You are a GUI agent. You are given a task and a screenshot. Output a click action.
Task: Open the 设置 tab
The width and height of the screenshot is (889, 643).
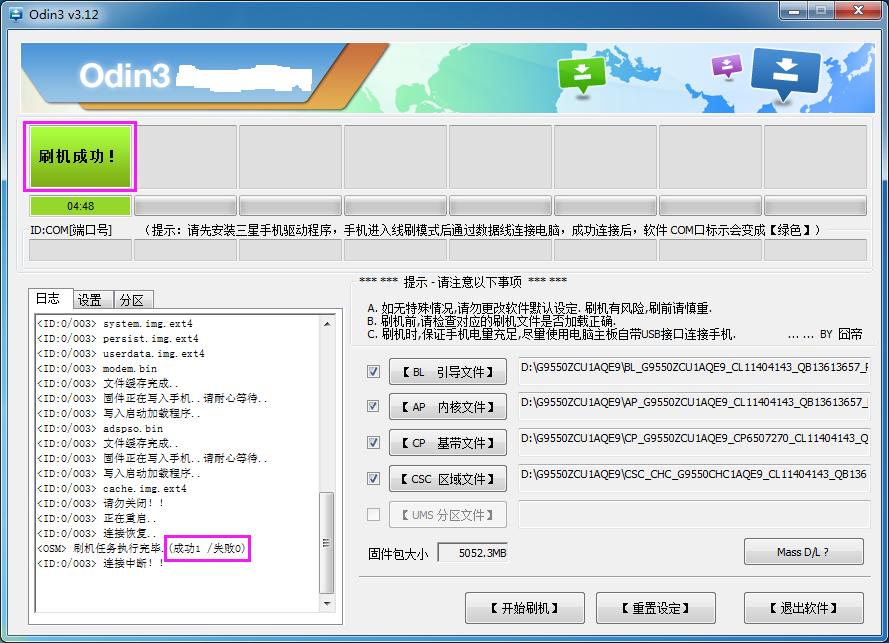[x=91, y=300]
